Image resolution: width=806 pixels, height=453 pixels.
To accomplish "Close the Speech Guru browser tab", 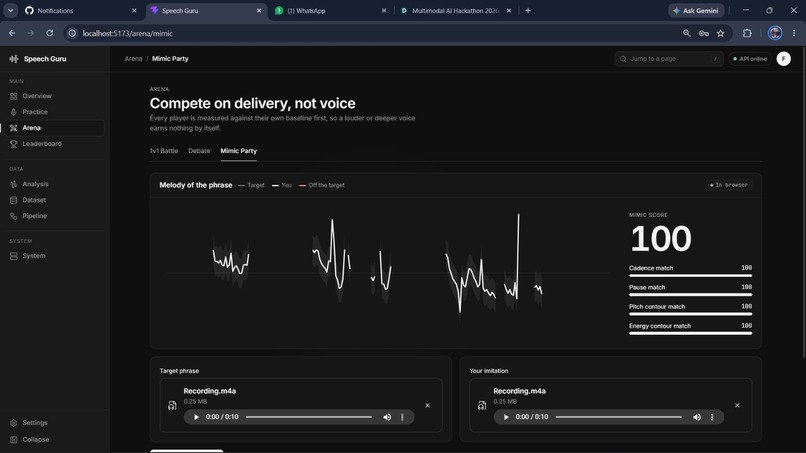I will point(259,11).
